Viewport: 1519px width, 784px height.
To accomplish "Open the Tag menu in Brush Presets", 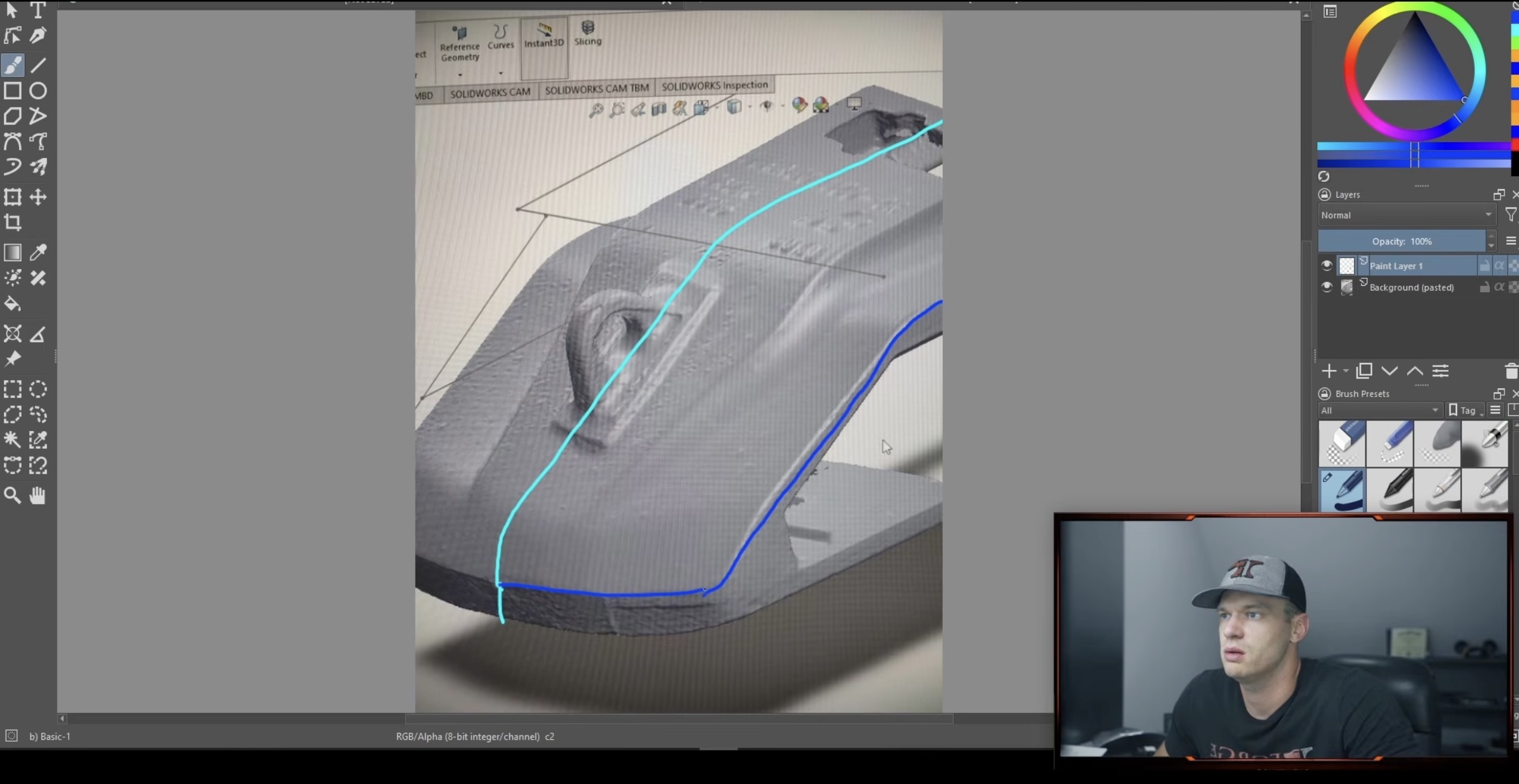I will [1466, 410].
